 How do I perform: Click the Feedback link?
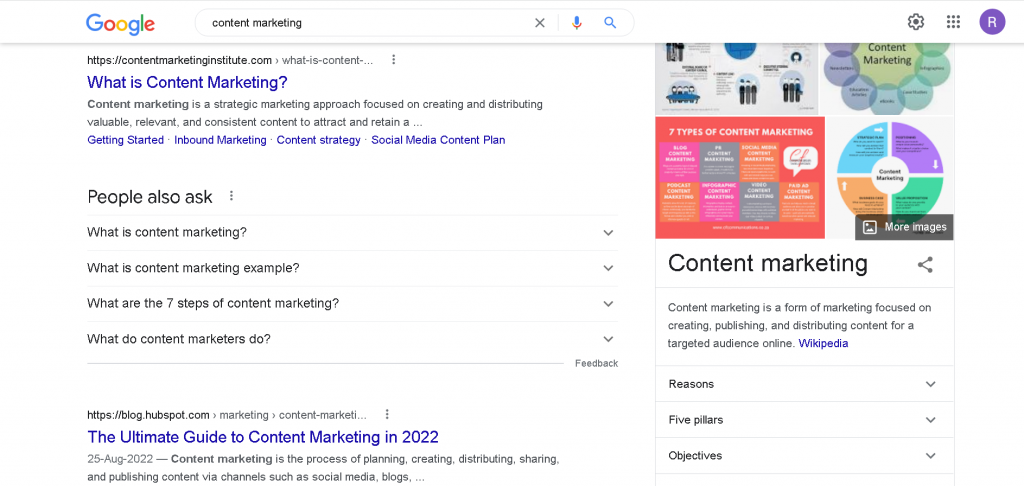[x=596, y=364]
